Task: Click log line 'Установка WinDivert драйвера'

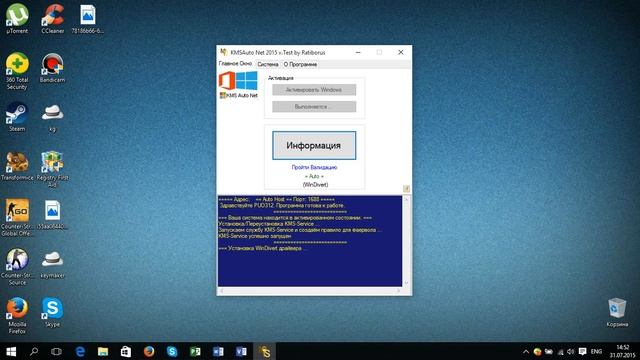Action: [262, 248]
